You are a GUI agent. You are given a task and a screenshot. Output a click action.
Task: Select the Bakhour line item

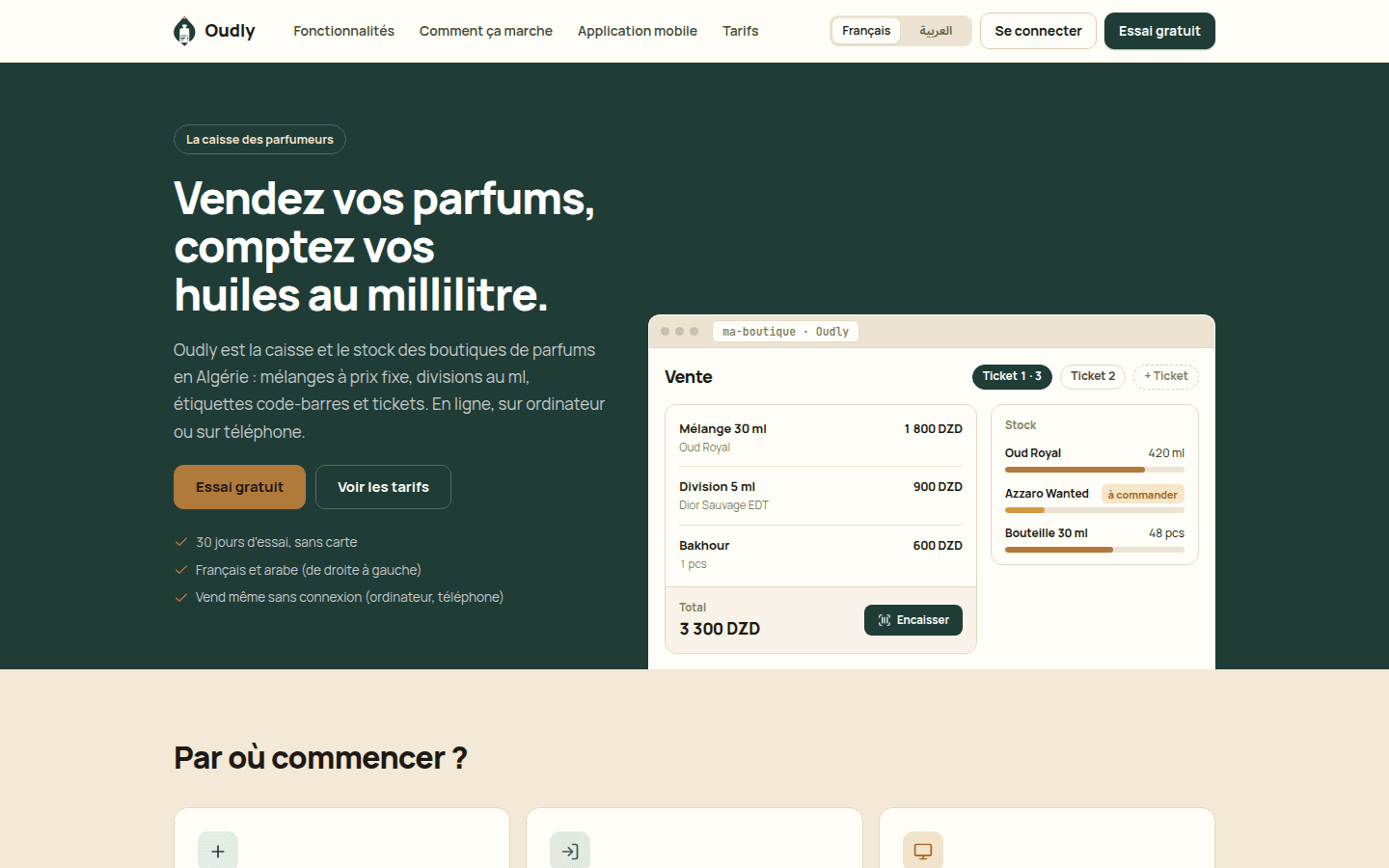(x=821, y=555)
